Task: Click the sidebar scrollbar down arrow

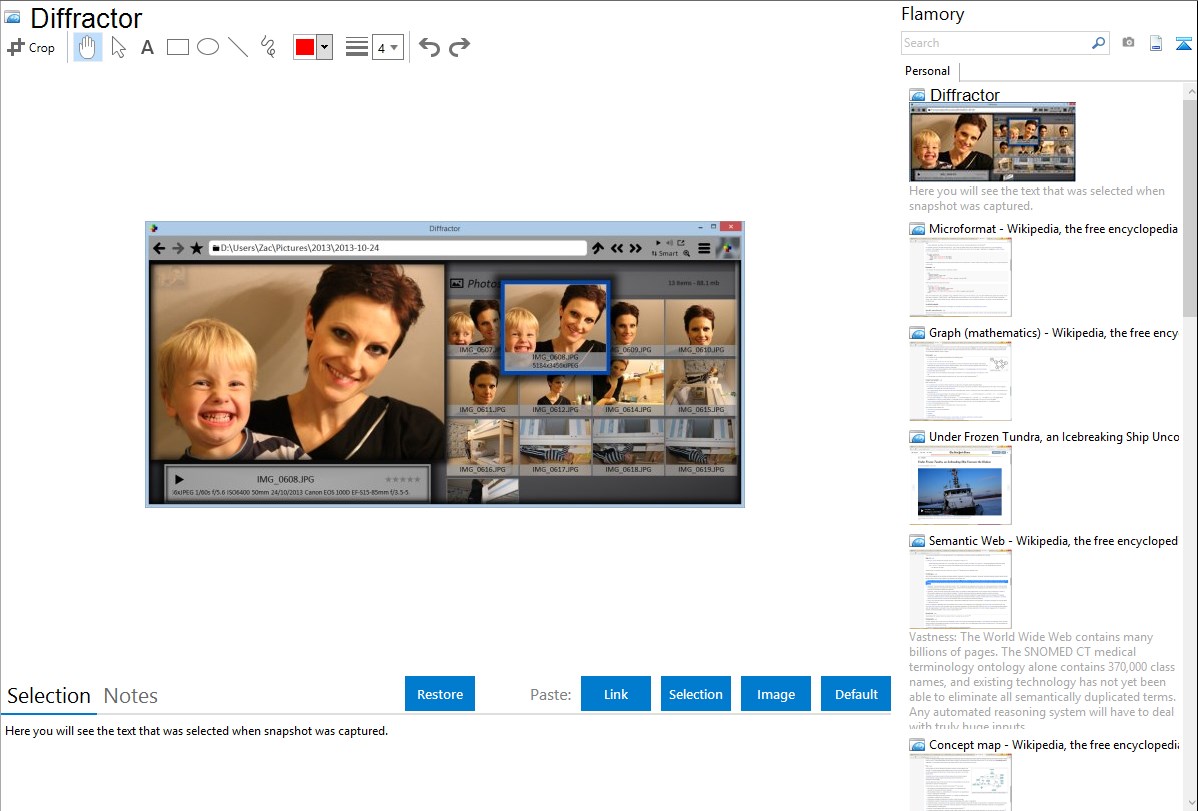Action: [1190, 803]
